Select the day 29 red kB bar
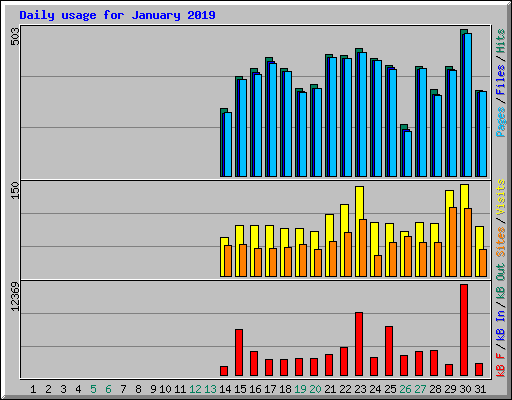 point(449,370)
